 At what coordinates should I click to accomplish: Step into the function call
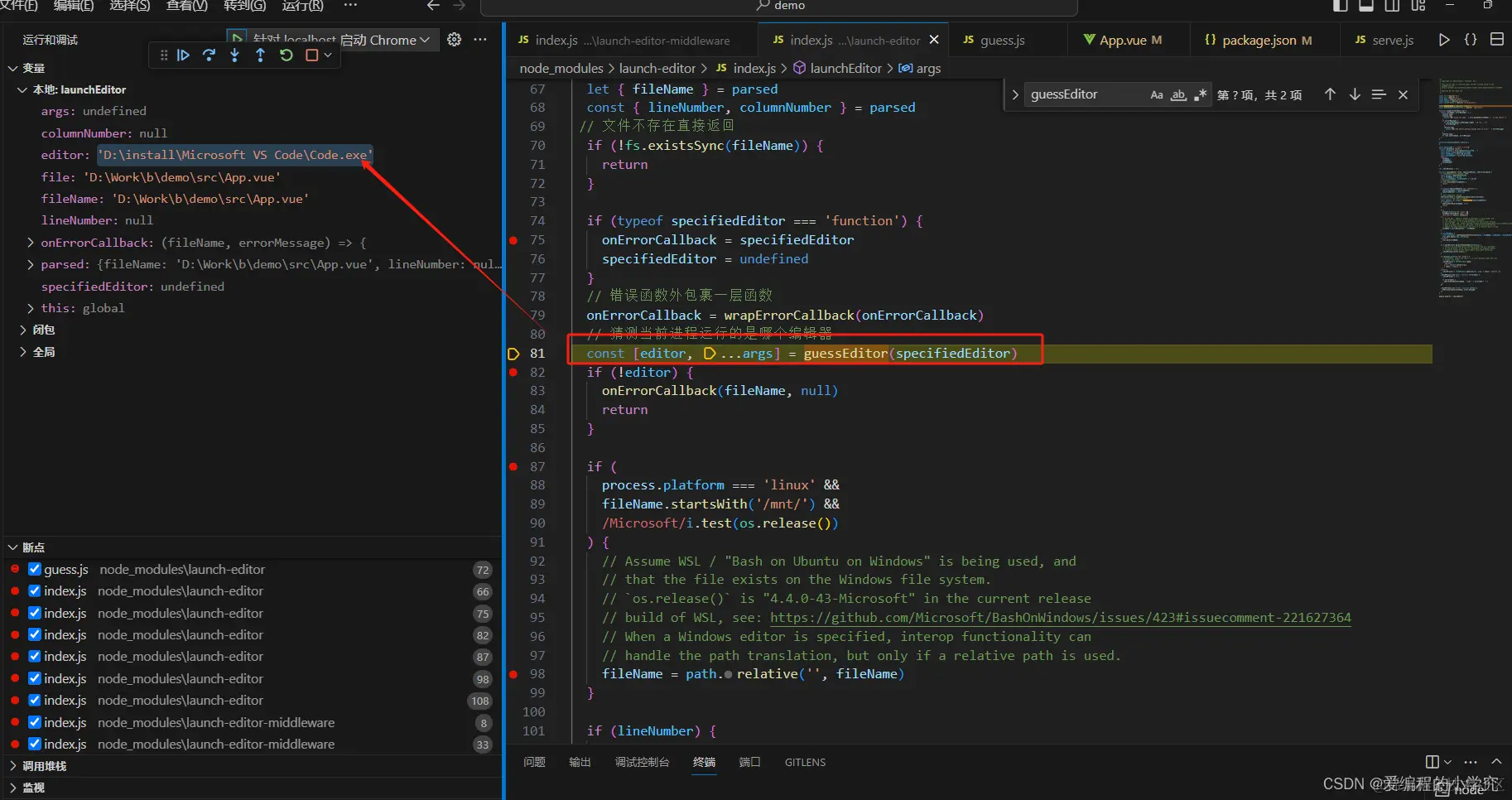click(x=235, y=55)
